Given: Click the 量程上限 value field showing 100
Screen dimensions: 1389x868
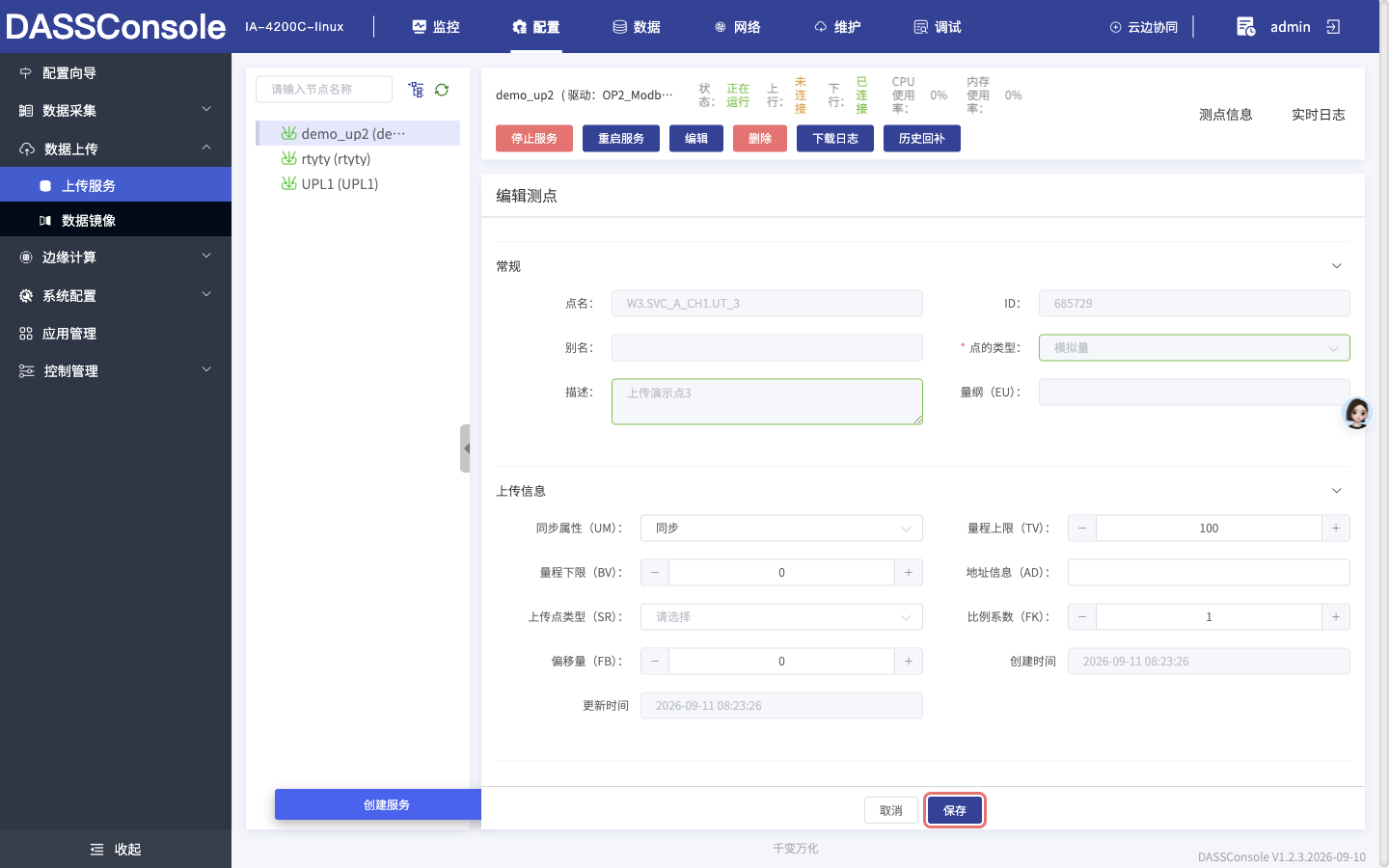Looking at the screenshot, I should (x=1209, y=529).
